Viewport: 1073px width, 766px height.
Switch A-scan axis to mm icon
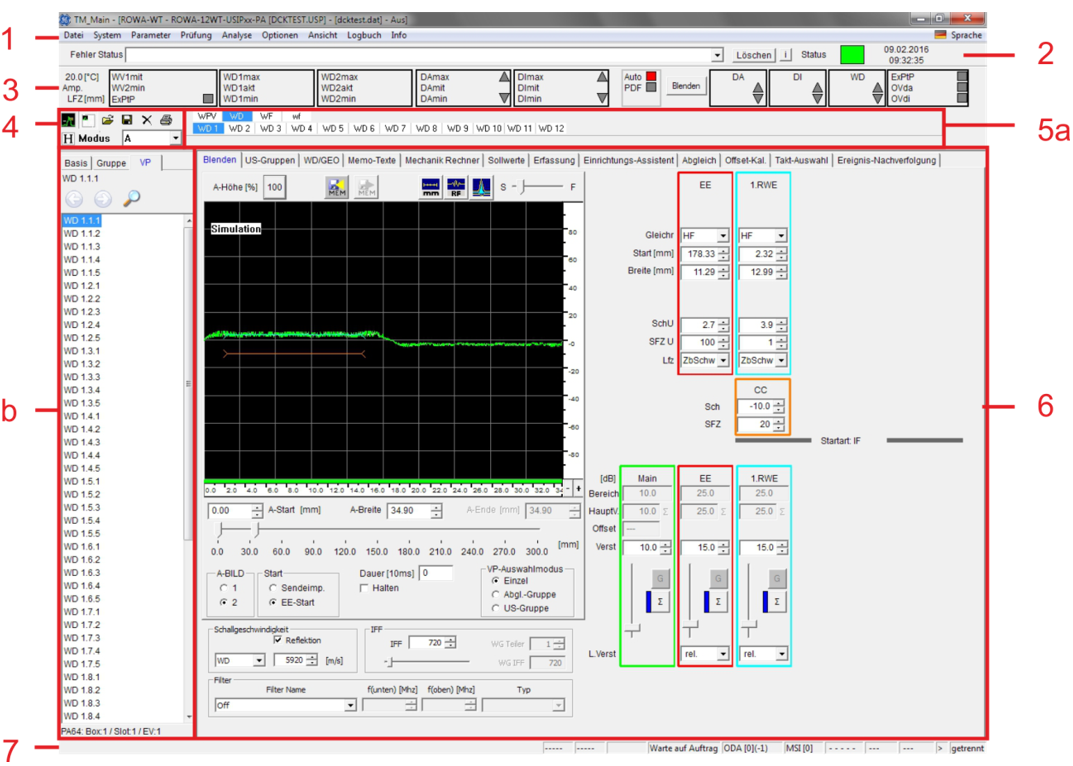coord(430,188)
